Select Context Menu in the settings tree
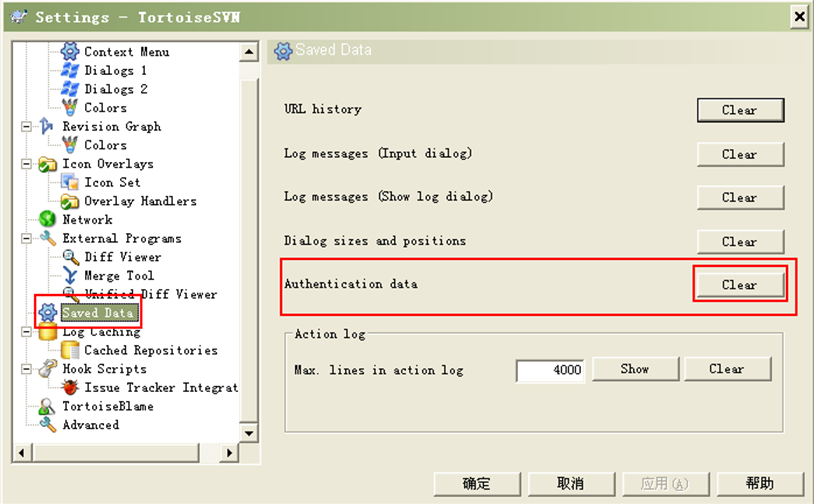Screen dimensions: 814x504 (127, 51)
